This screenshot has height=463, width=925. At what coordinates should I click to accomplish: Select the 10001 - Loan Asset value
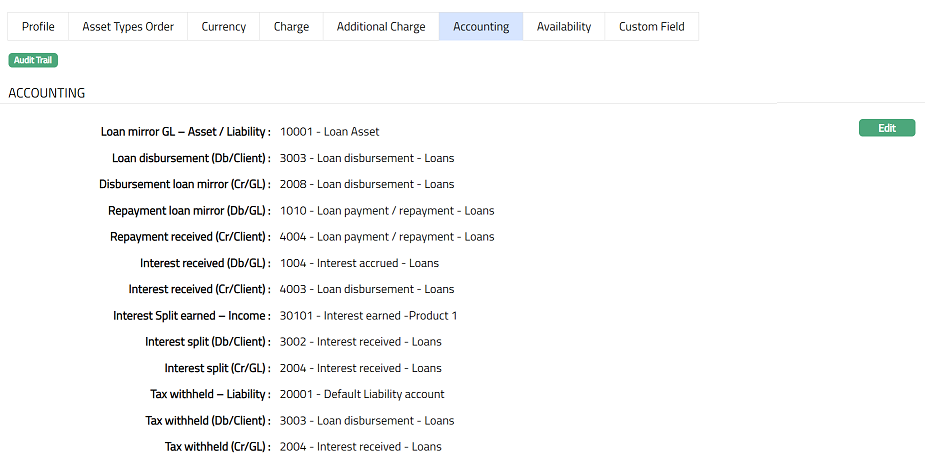[329, 132]
